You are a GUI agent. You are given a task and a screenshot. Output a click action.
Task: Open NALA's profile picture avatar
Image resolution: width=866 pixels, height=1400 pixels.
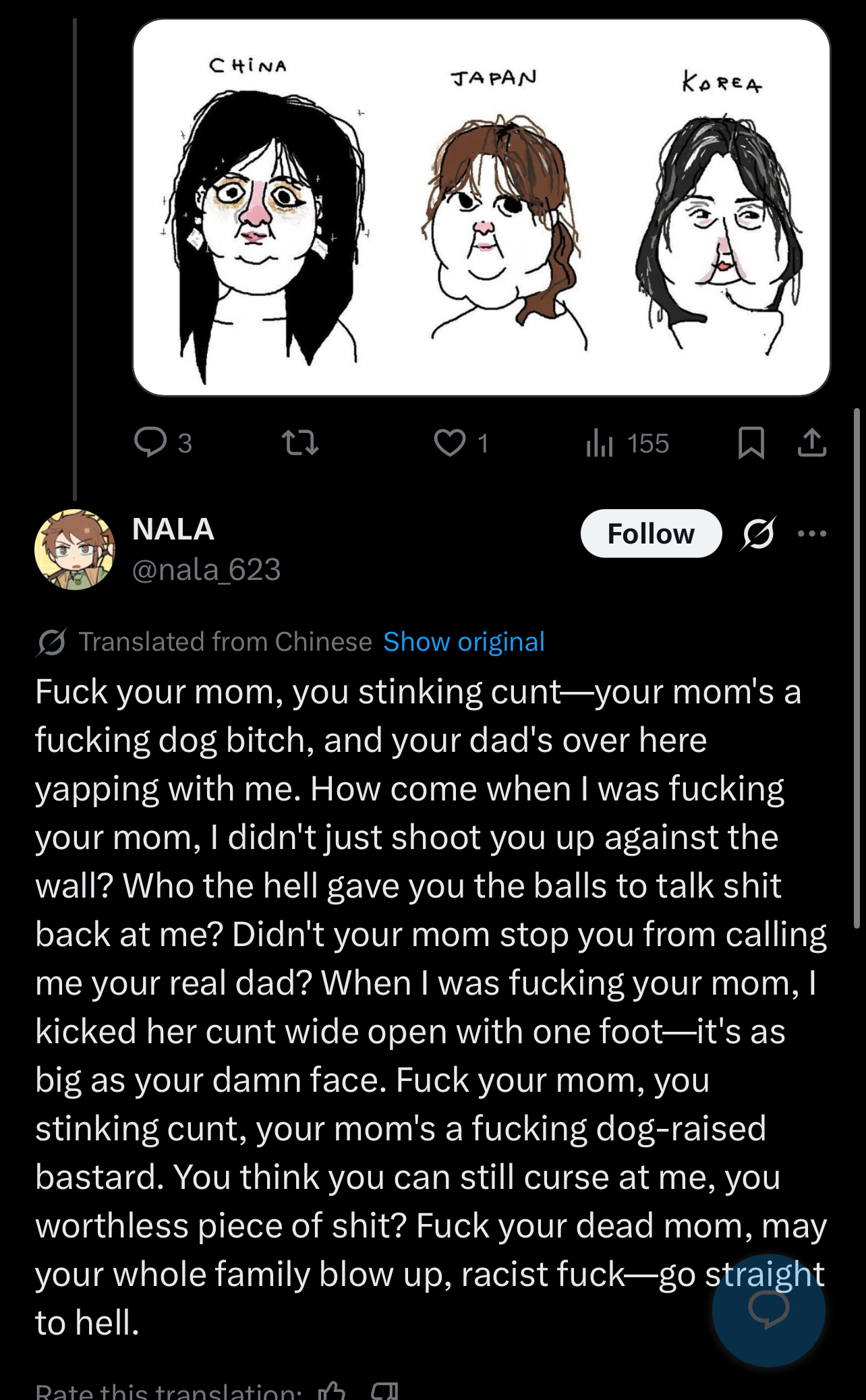[x=75, y=550]
